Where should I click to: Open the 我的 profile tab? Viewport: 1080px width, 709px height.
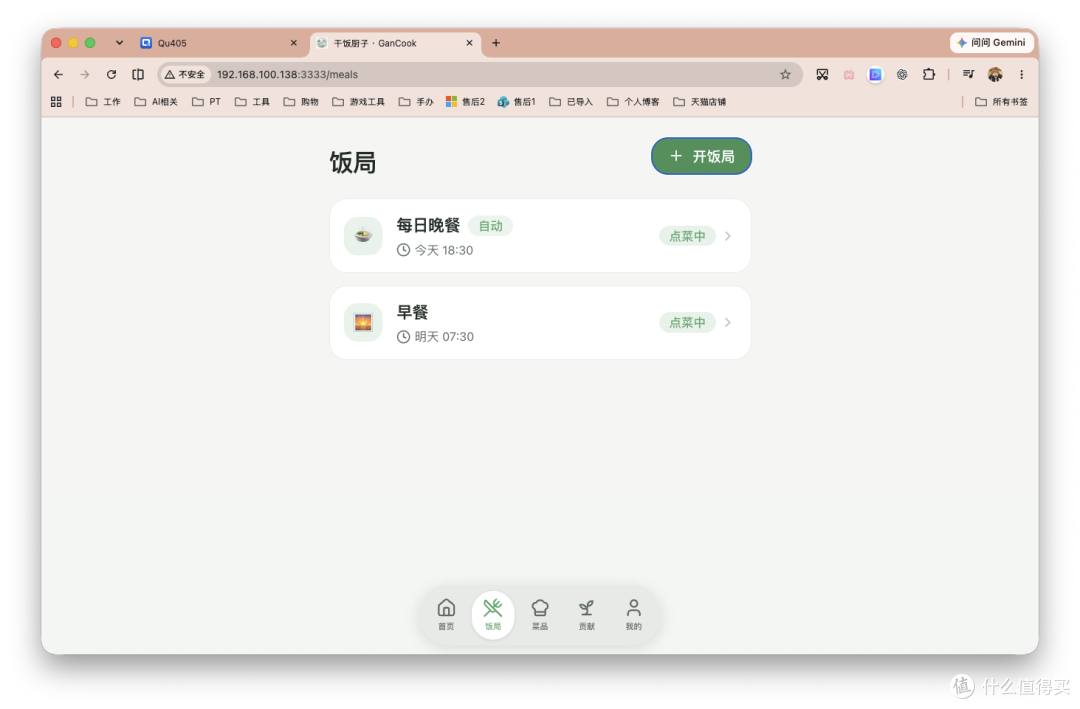coord(634,615)
